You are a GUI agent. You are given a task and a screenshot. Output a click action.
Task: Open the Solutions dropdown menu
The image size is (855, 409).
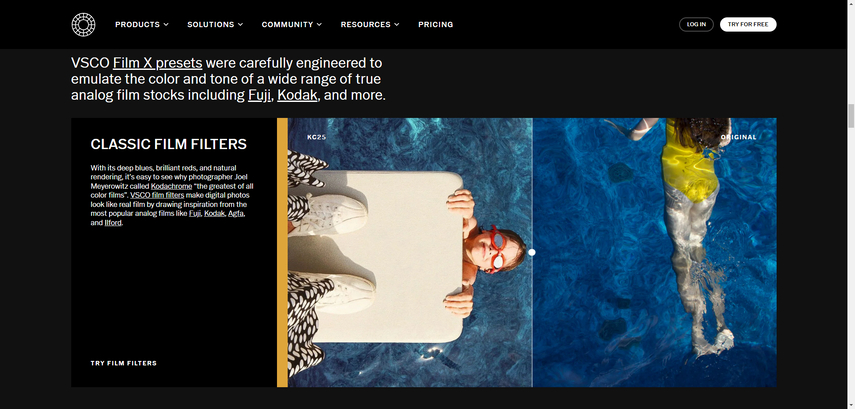click(x=215, y=25)
